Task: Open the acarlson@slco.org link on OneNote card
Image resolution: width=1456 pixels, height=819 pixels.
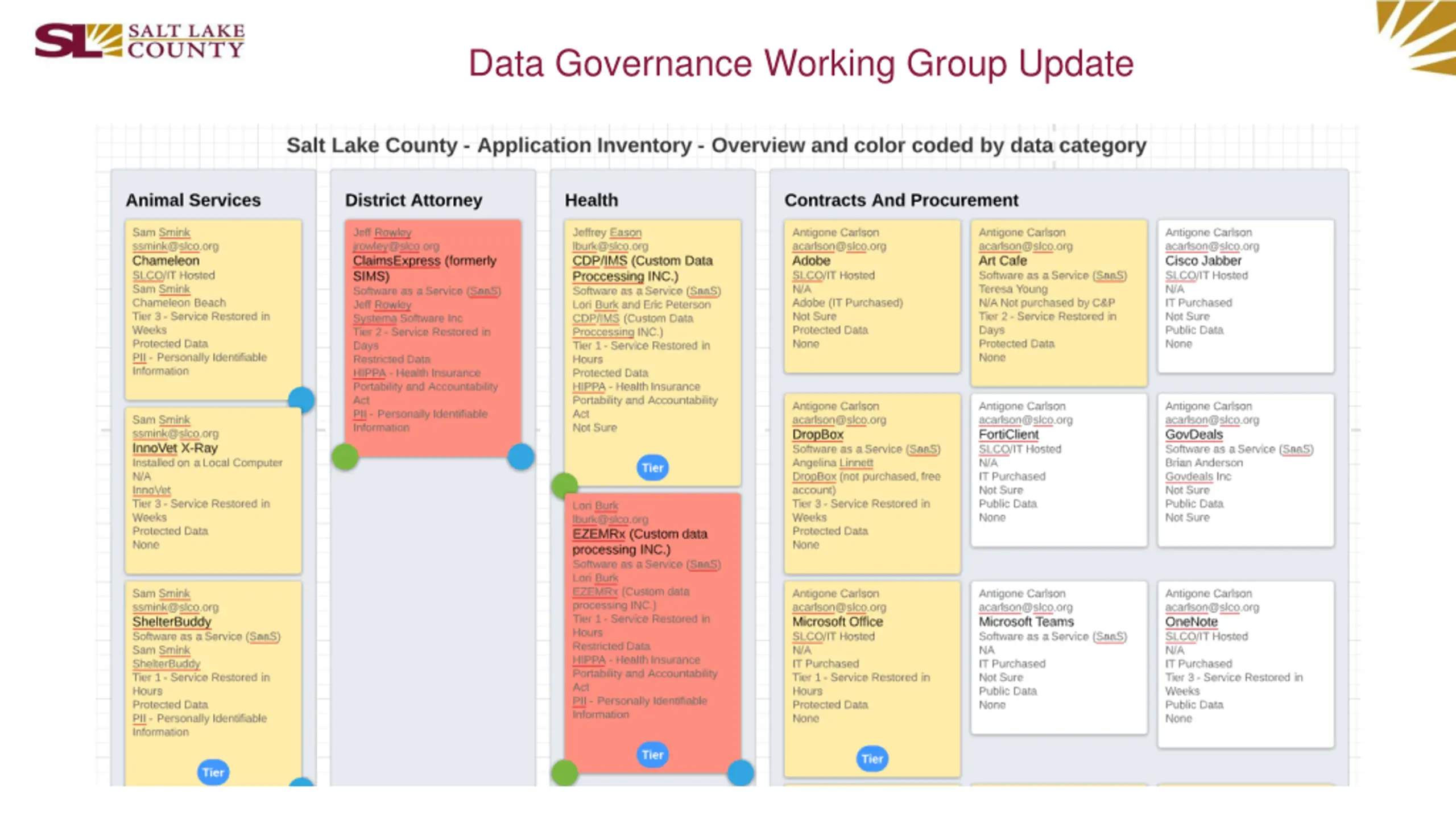Action: point(1212,607)
